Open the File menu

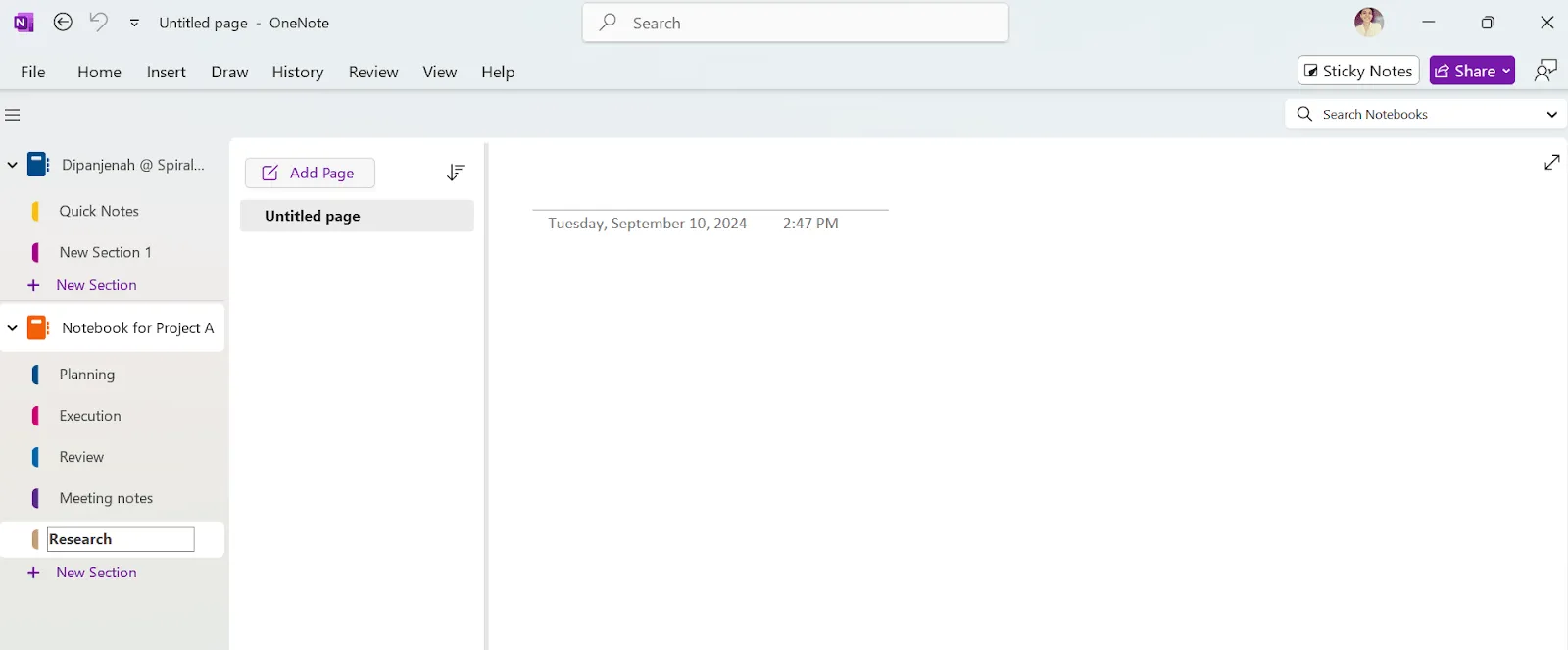point(33,72)
